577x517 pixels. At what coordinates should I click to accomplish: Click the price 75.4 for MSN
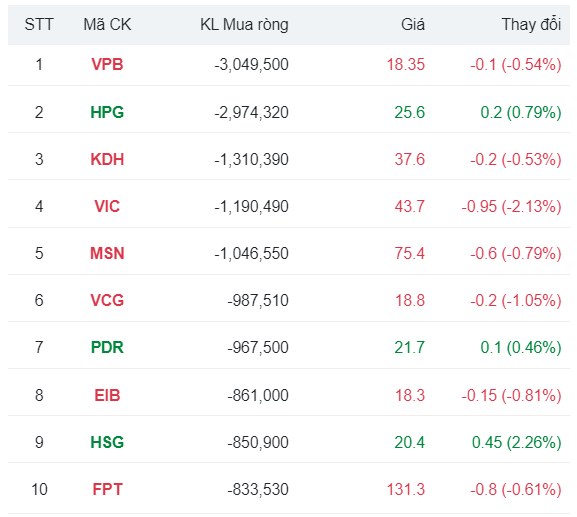(410, 254)
